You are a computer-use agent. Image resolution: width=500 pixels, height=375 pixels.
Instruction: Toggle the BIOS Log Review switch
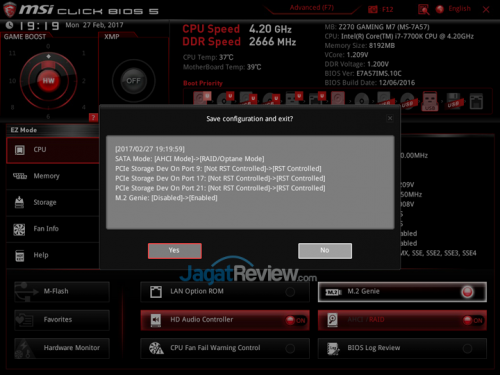[467, 349]
